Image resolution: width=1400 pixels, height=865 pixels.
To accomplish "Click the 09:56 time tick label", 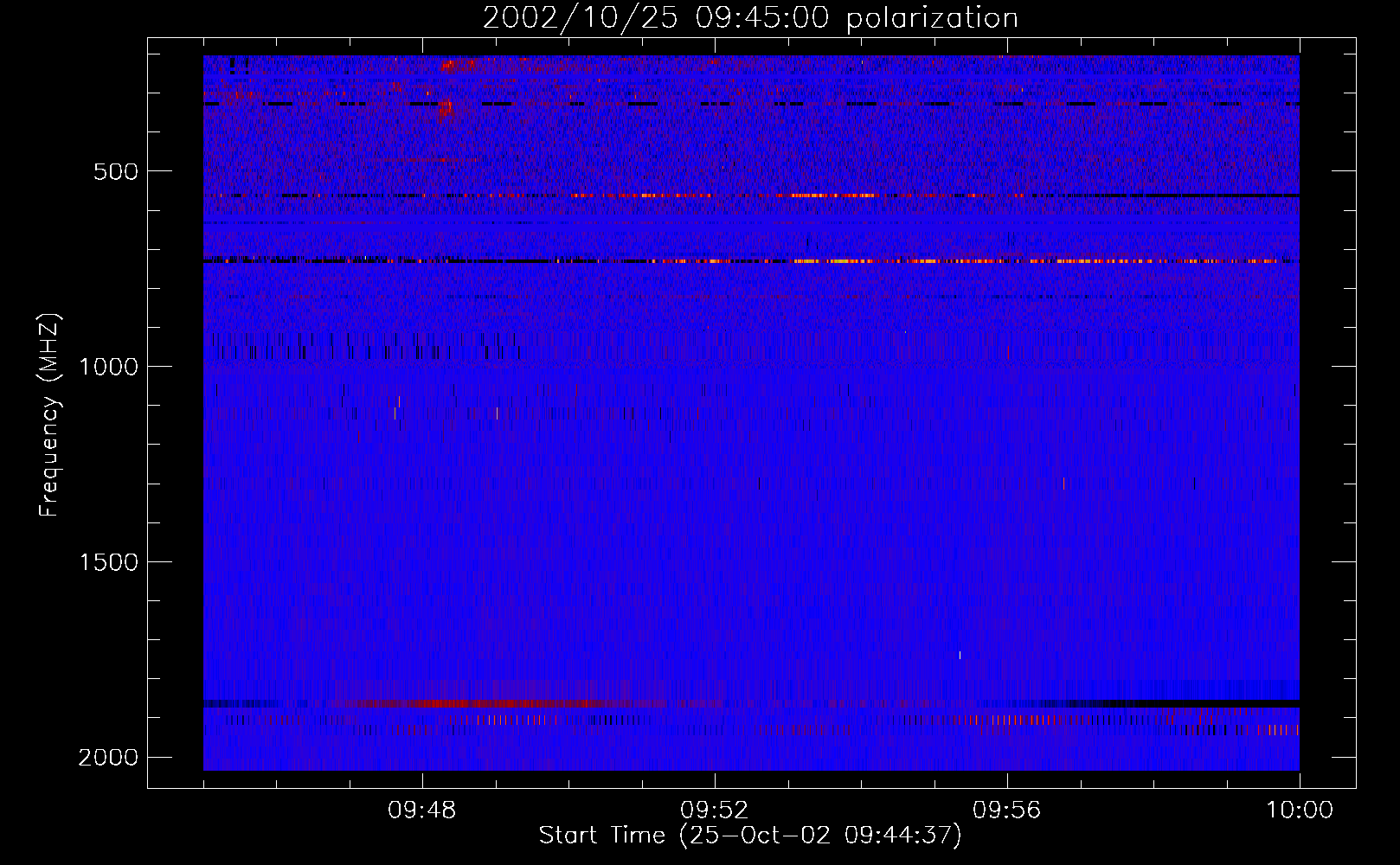I will [x=1007, y=811].
